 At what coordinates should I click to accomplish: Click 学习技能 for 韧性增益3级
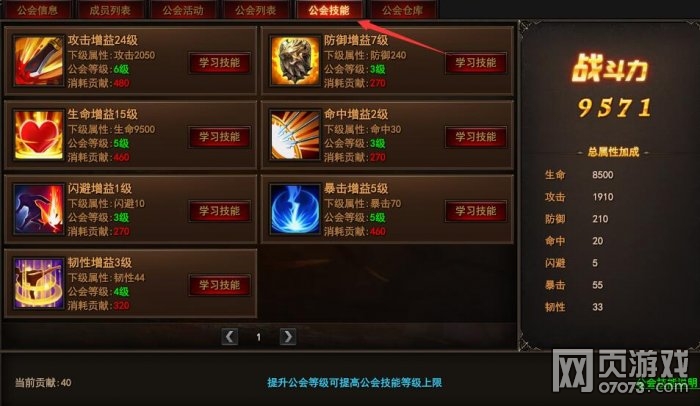tap(219, 285)
